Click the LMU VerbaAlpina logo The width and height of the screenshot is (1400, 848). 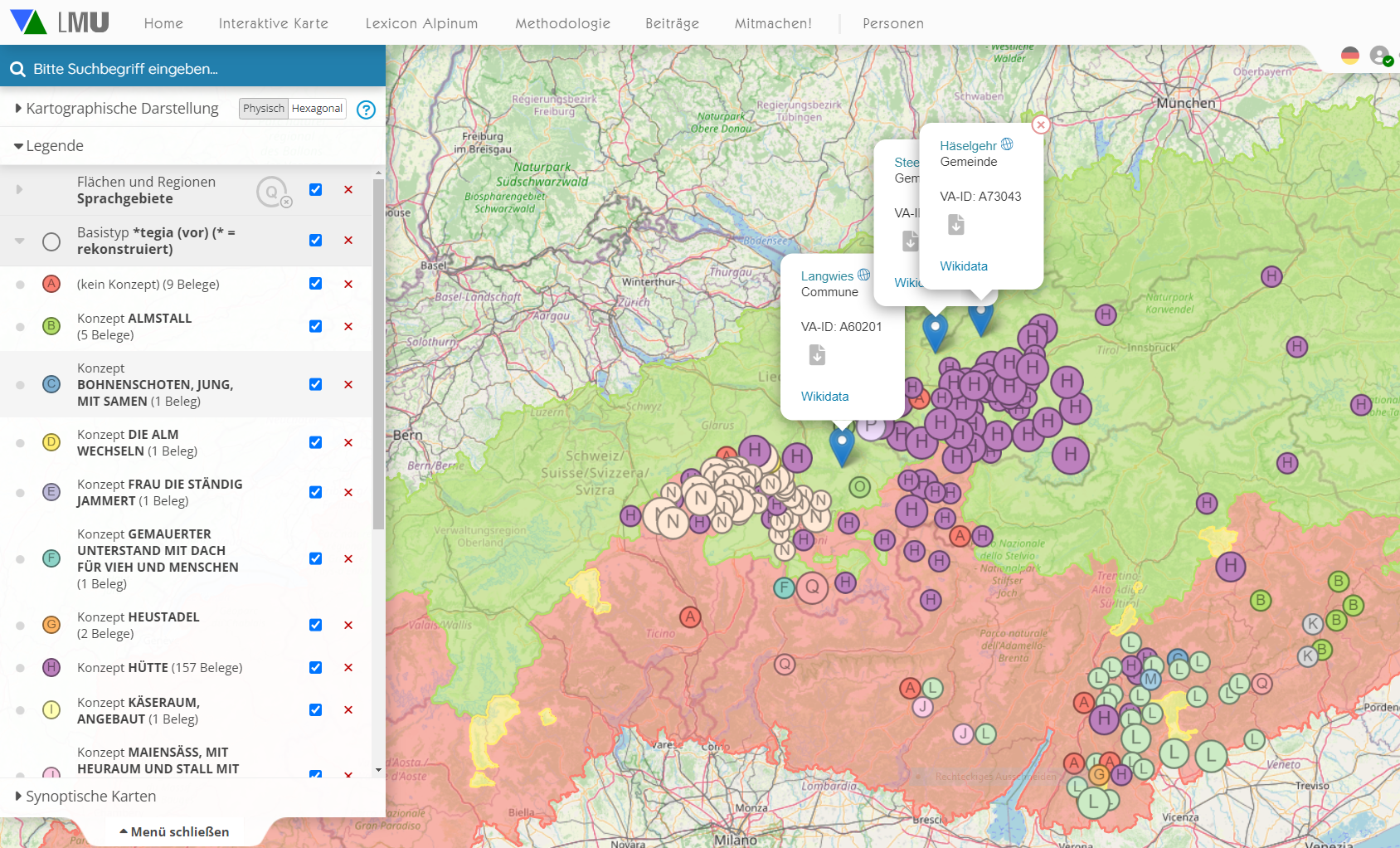point(60,22)
